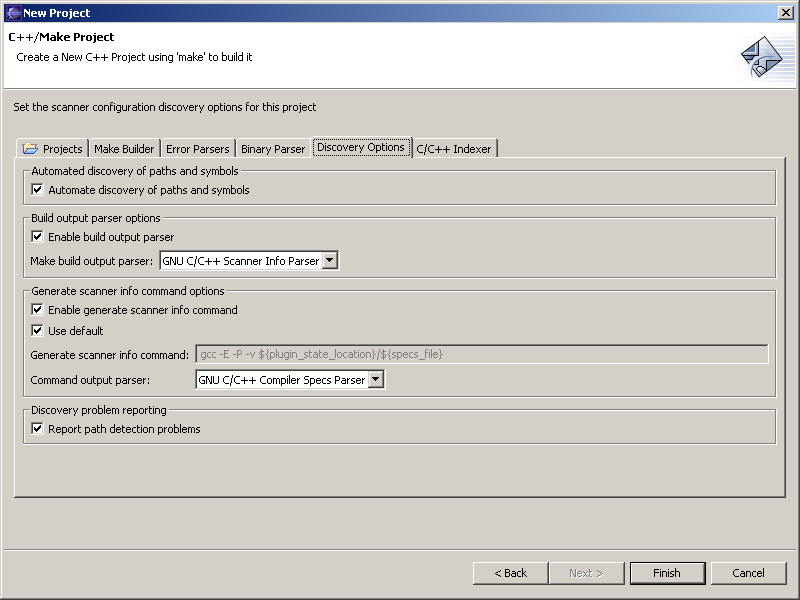
Task: Disable the Enable build output parser checkbox
Action: 38,237
